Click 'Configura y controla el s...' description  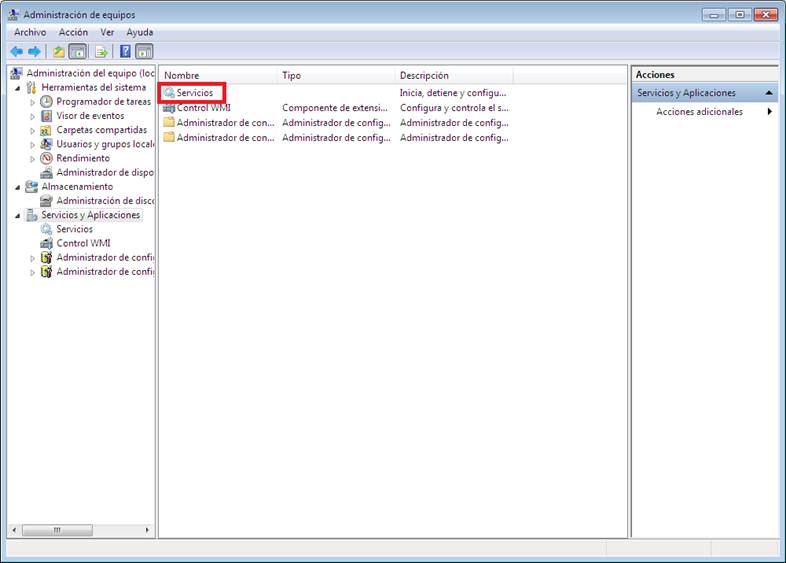454,108
